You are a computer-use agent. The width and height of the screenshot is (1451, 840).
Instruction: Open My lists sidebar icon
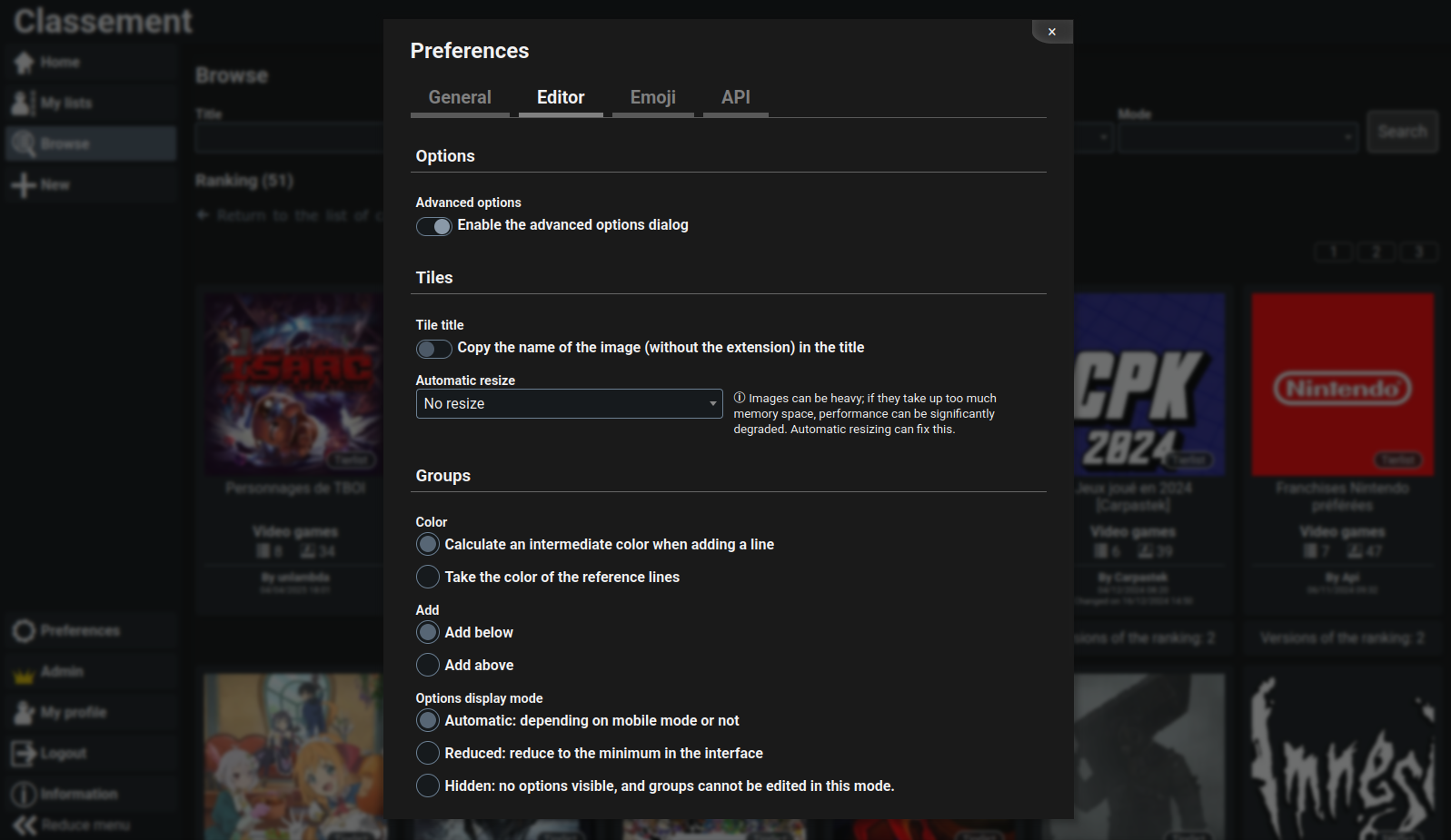click(x=24, y=103)
